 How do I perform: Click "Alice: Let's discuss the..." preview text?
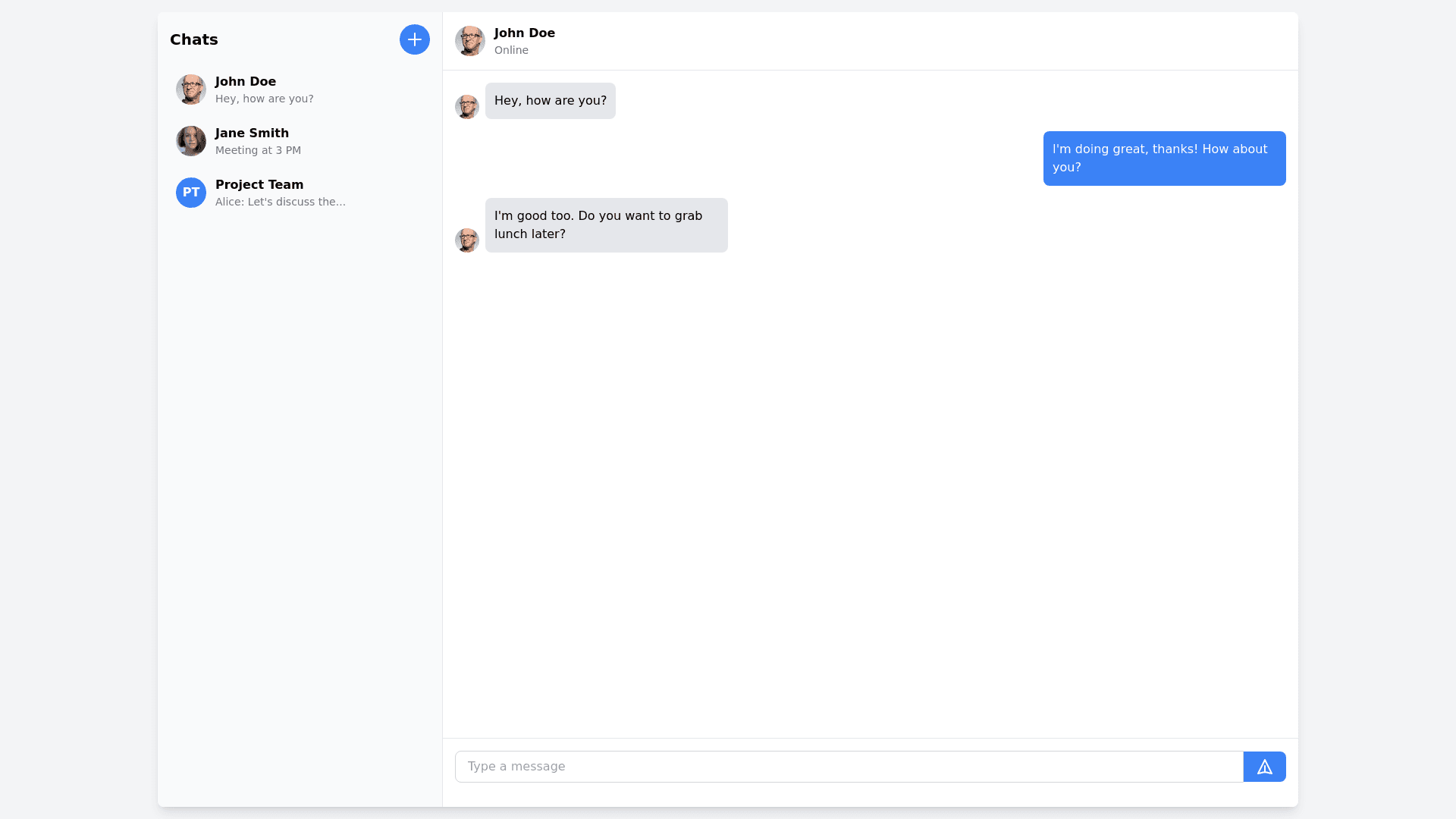coord(280,202)
